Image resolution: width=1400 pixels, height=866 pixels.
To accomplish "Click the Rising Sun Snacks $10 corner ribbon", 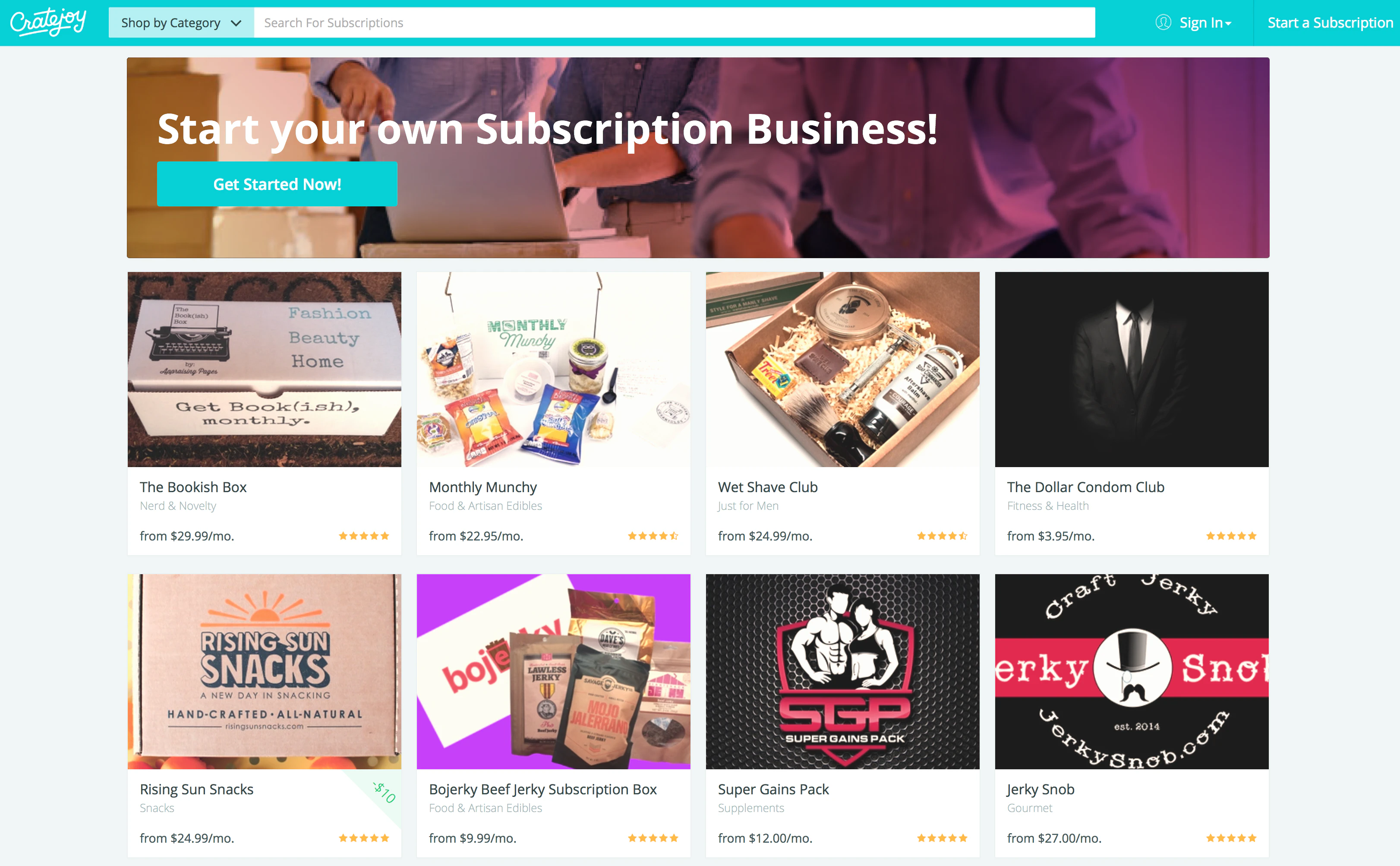I will click(384, 793).
